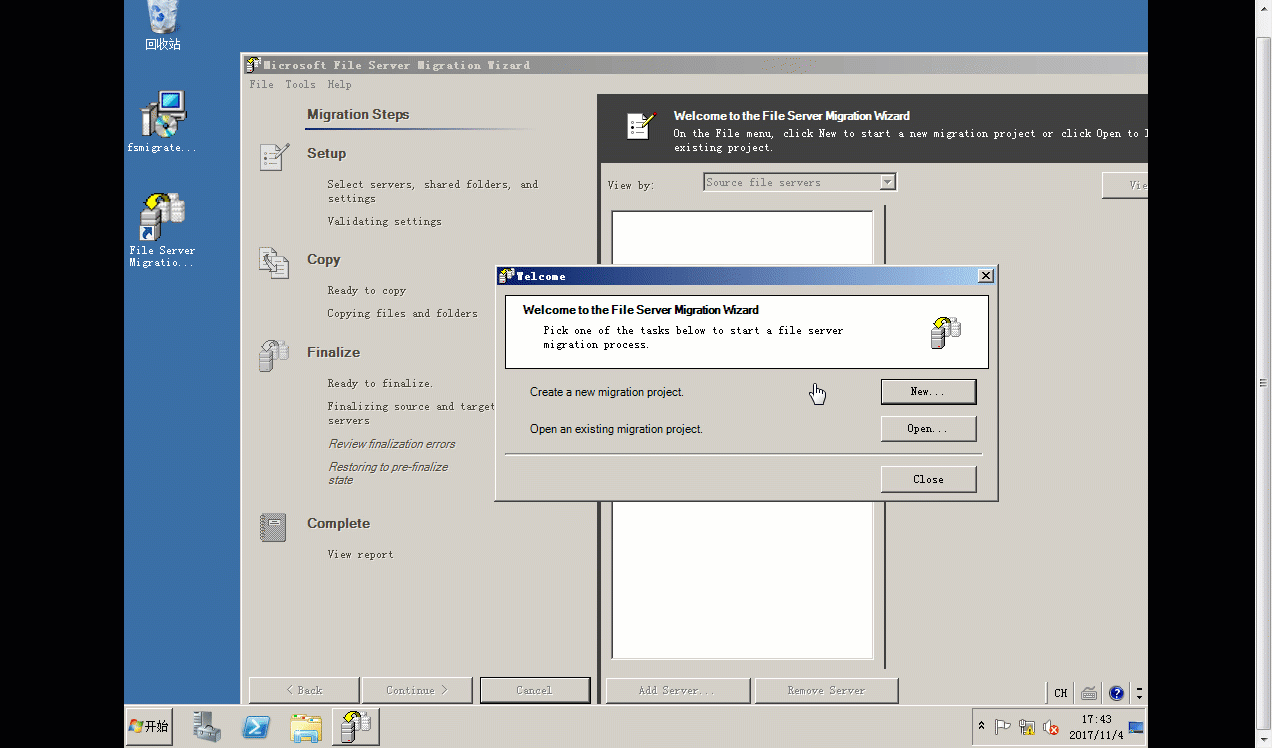Show hidden system tray icons
This screenshot has width=1272, height=748.
pyautogui.click(x=981, y=727)
